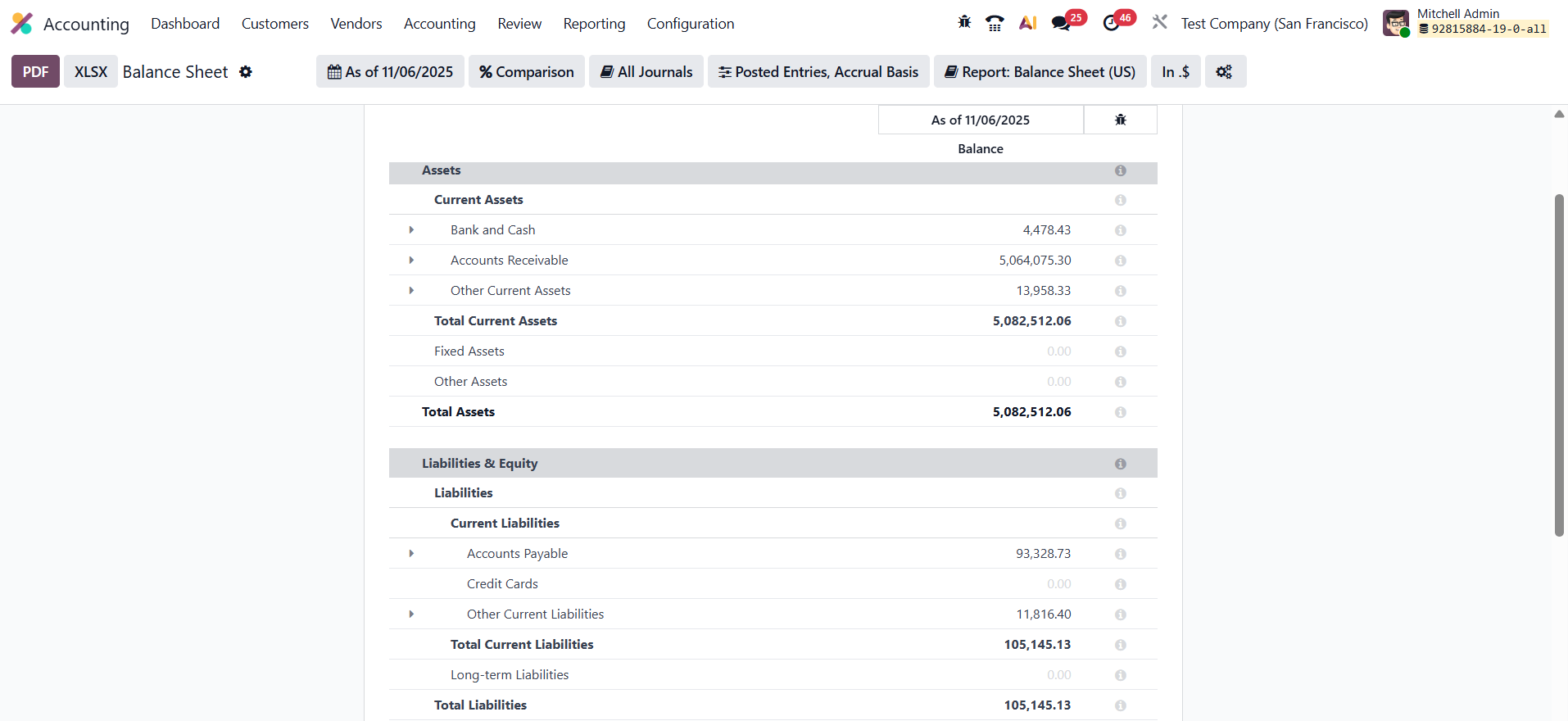Open the In .$ rounding unit dropdown
The width and height of the screenshot is (1568, 721).
[x=1176, y=72]
